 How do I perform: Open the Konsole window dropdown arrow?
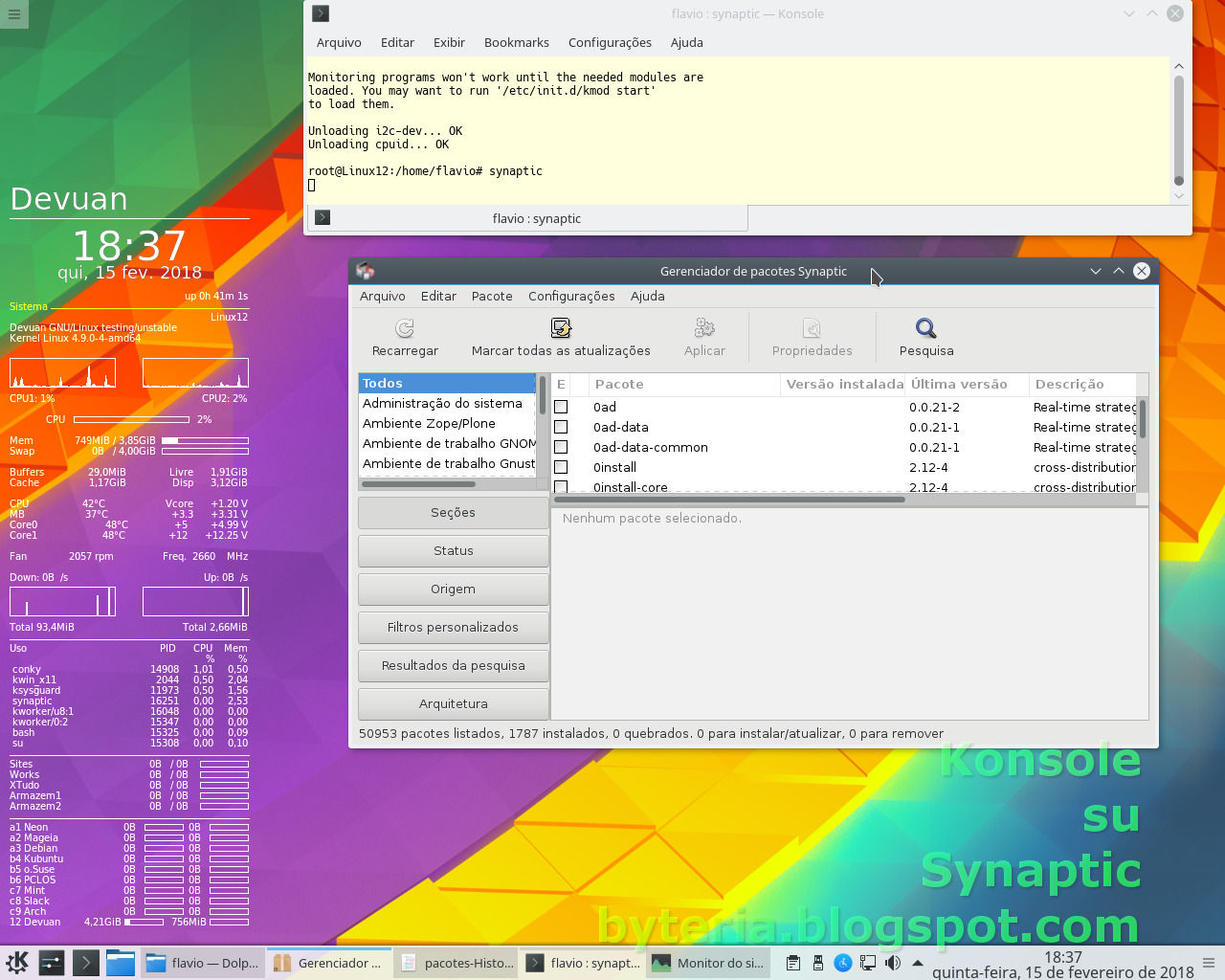[1129, 13]
